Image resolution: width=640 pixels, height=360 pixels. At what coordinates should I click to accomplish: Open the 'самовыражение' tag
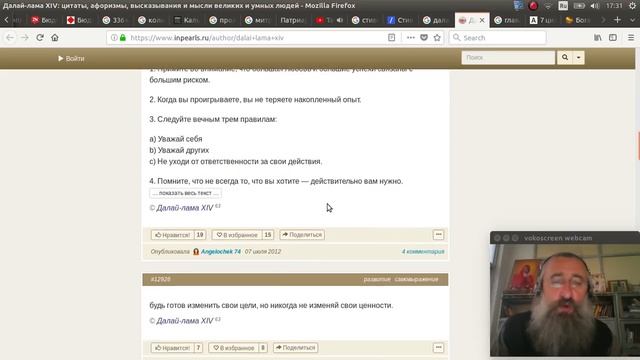(x=416, y=279)
